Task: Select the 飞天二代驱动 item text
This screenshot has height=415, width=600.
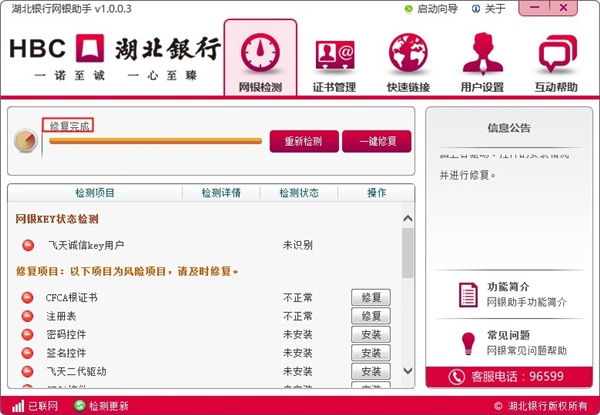Action: 76,371
